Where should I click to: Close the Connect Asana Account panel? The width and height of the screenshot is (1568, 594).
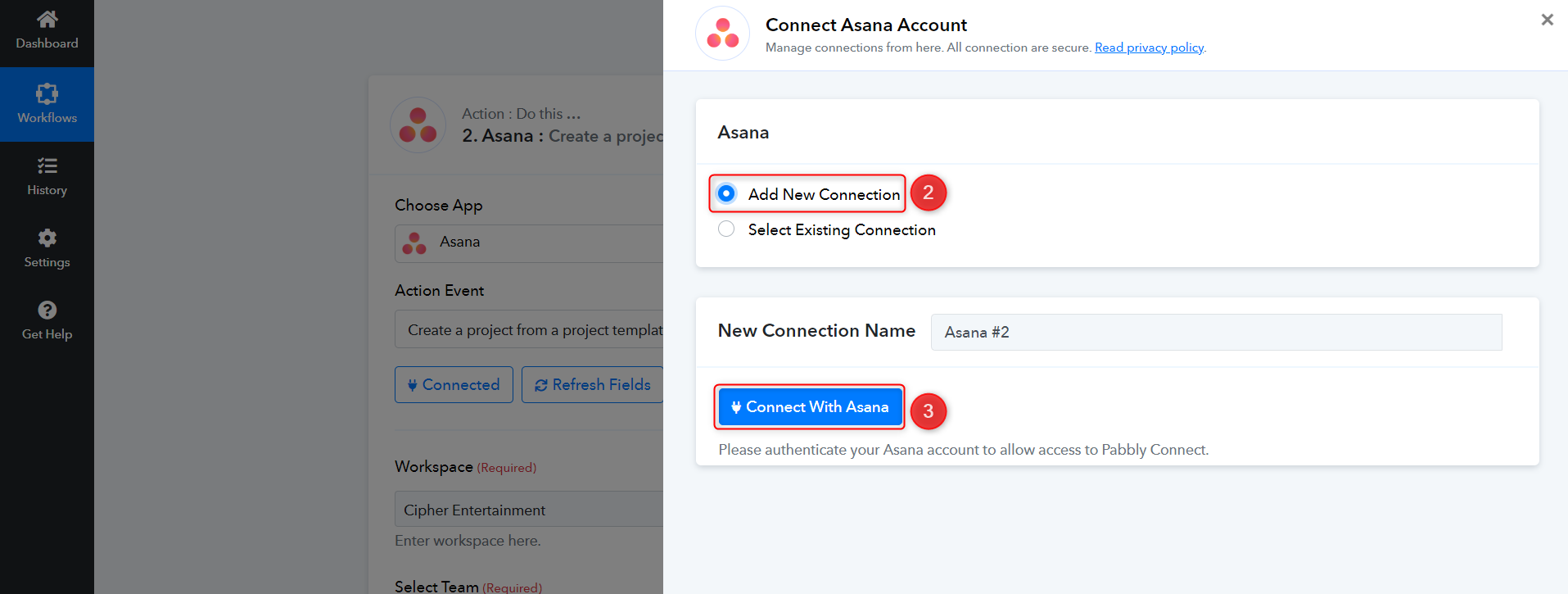coord(1547,20)
